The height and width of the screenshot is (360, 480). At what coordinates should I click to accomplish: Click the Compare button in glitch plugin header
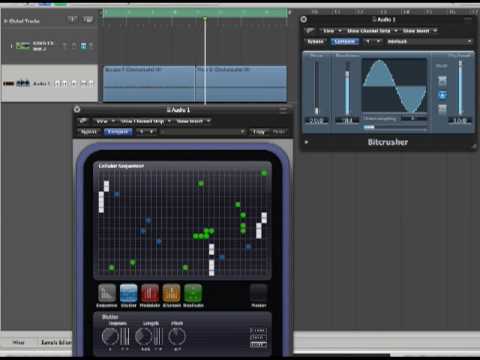118,132
